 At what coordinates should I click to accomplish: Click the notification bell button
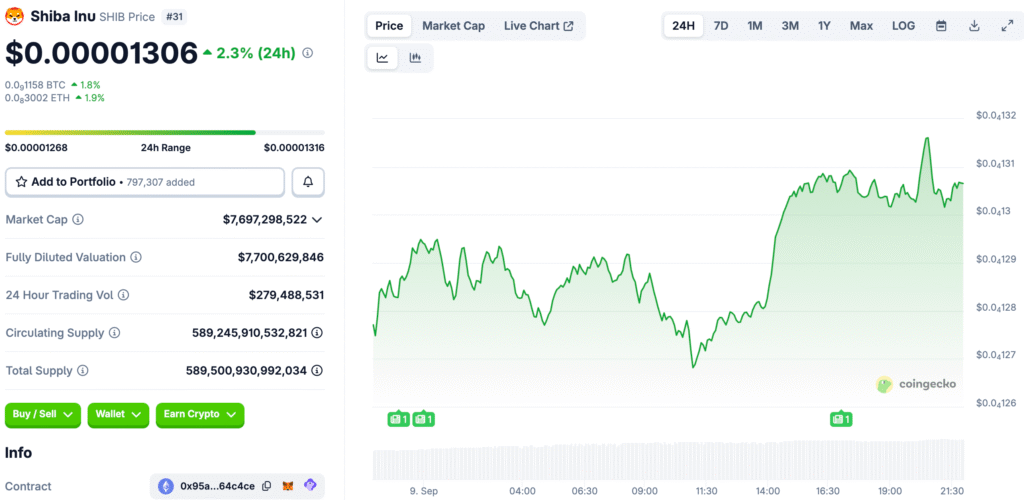308,182
